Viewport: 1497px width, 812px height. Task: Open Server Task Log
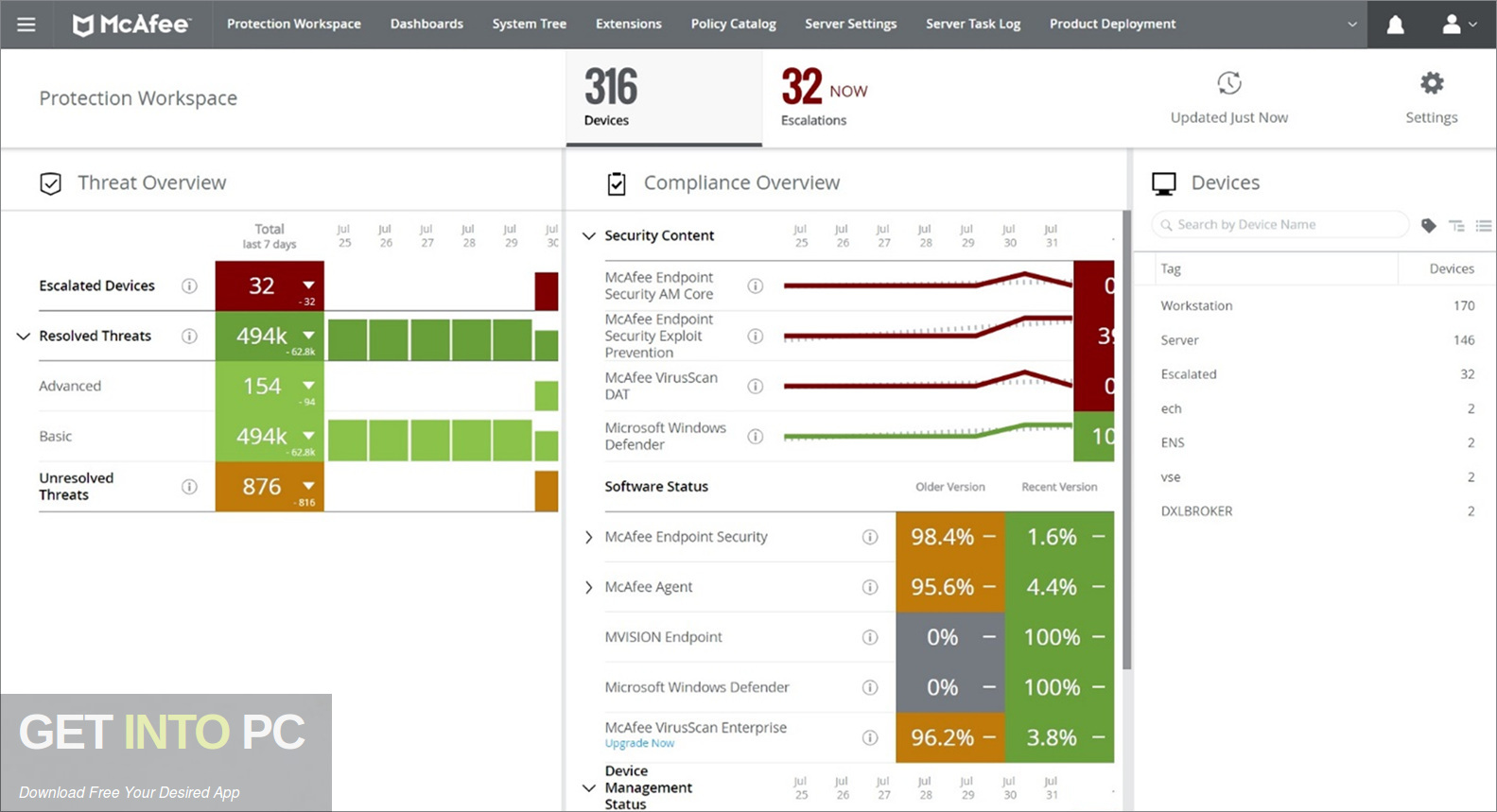coord(972,25)
